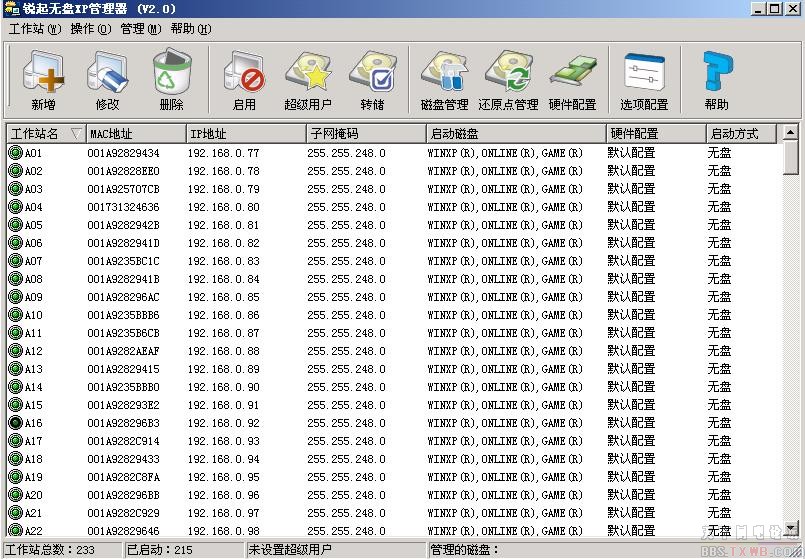Sort by the MAC地址 column header
The image size is (805, 559).
coord(136,134)
